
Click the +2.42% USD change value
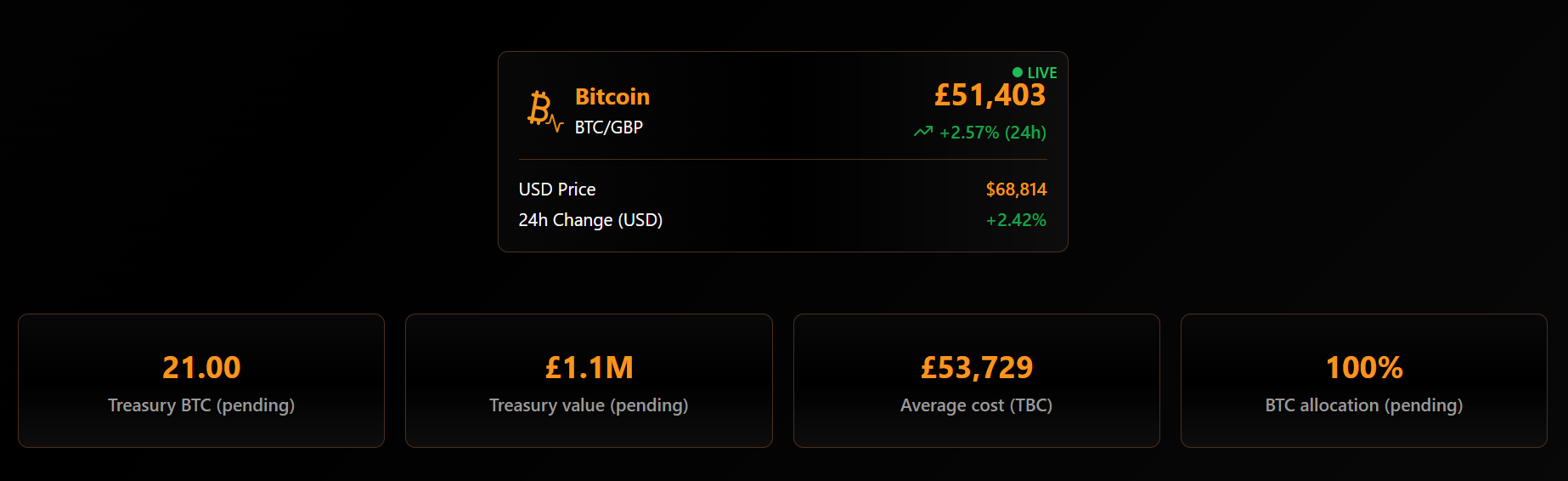(1016, 219)
